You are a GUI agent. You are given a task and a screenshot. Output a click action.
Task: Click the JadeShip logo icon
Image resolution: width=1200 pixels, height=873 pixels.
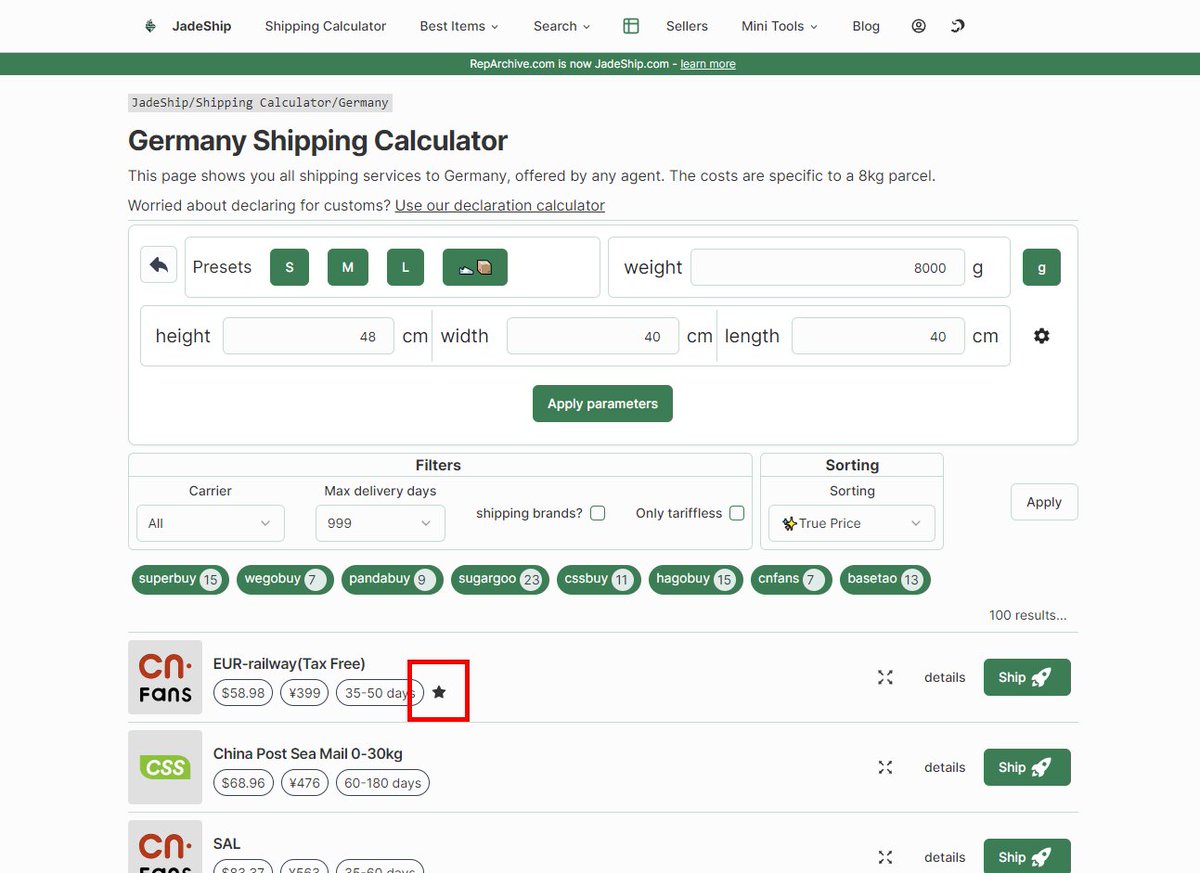click(x=150, y=26)
